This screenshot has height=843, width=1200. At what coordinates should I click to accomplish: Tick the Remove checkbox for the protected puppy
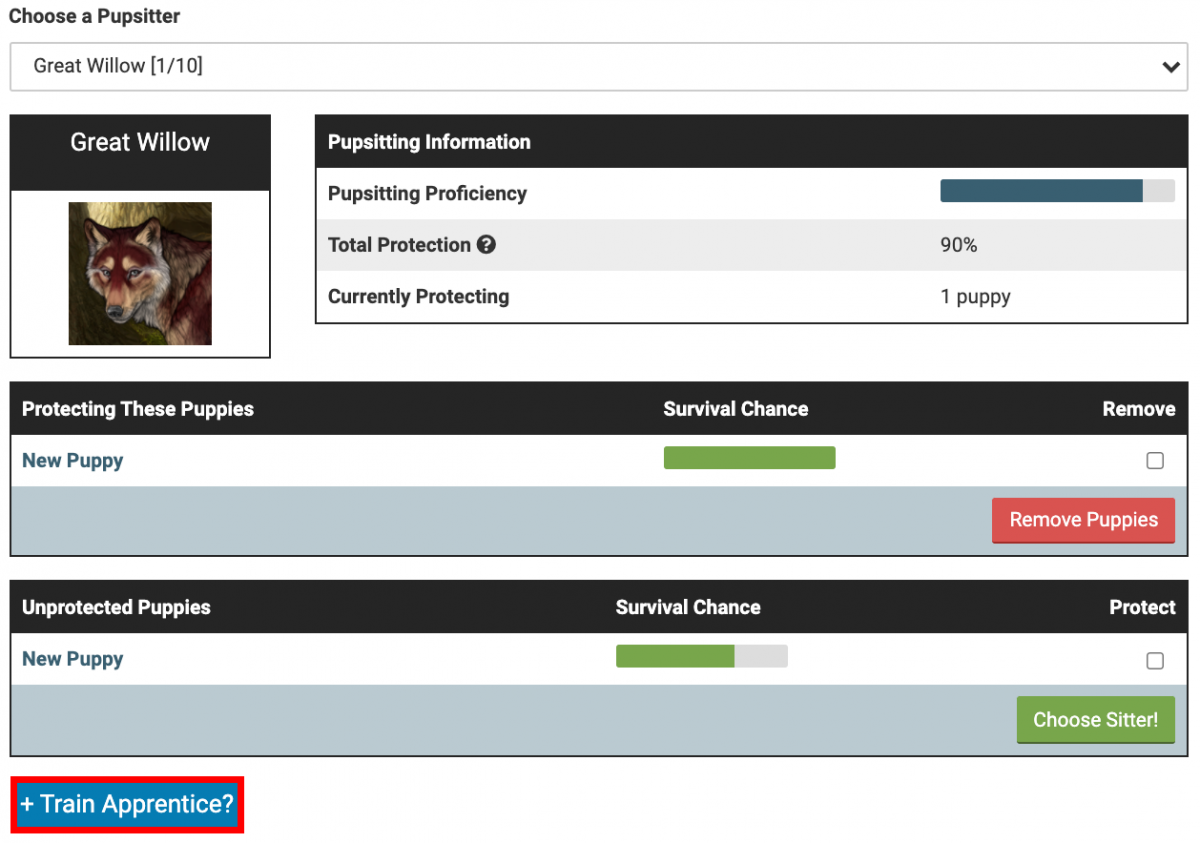(x=1155, y=461)
